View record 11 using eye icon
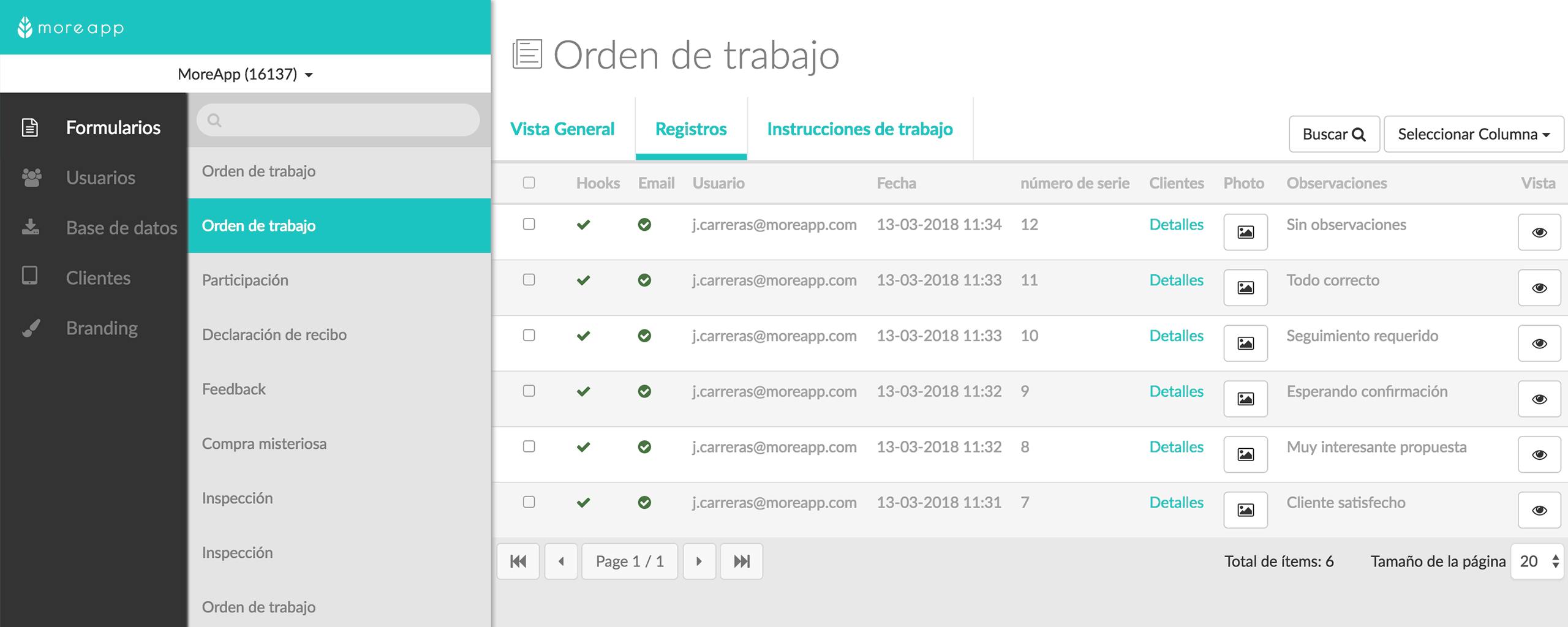Viewport: 1568px width, 627px height. click(x=1539, y=288)
